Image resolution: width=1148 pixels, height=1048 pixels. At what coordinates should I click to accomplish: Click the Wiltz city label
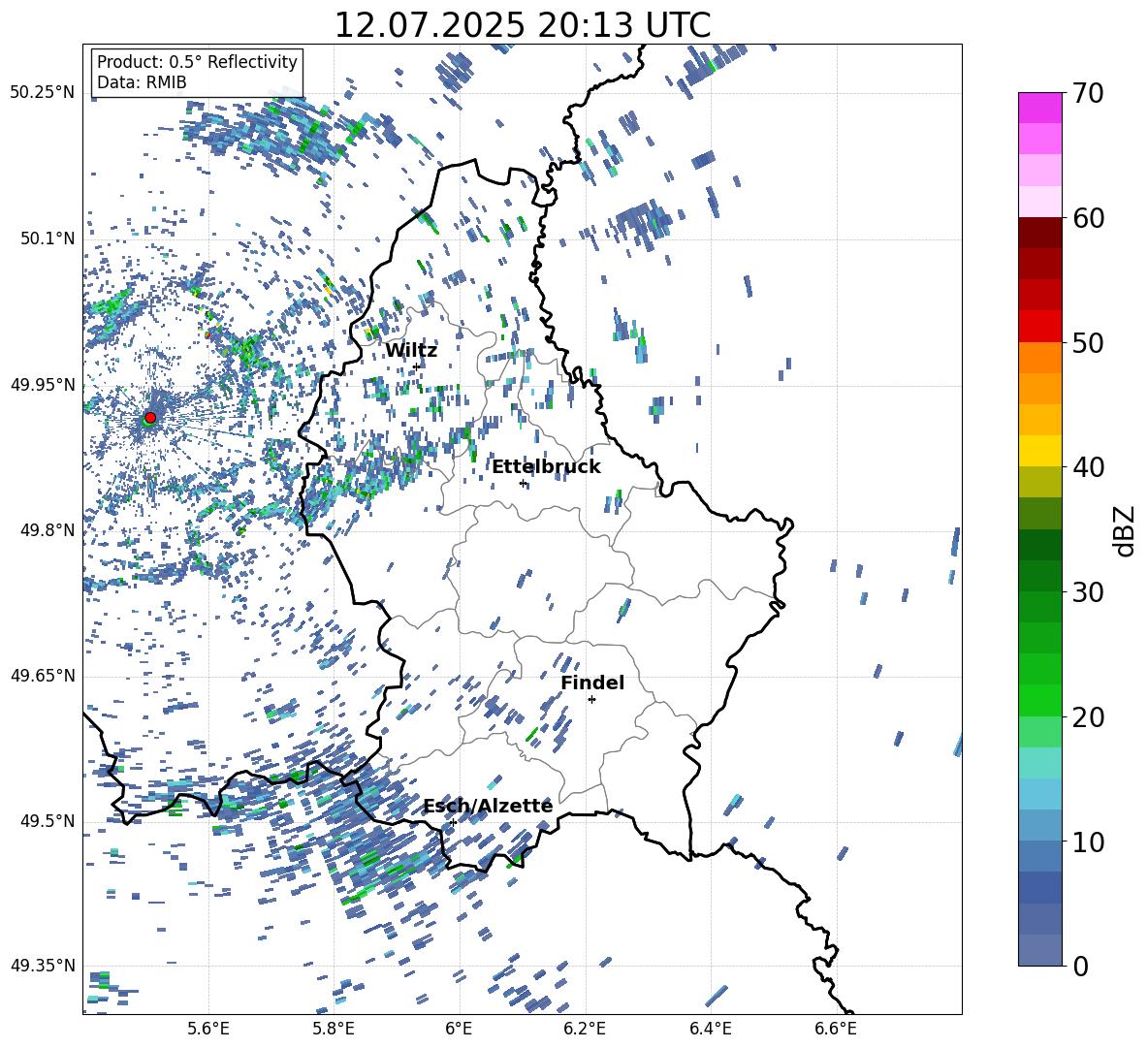pyautogui.click(x=411, y=351)
